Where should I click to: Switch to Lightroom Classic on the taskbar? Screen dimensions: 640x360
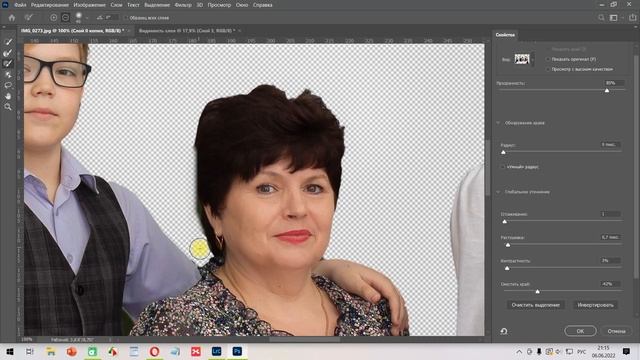click(216, 351)
